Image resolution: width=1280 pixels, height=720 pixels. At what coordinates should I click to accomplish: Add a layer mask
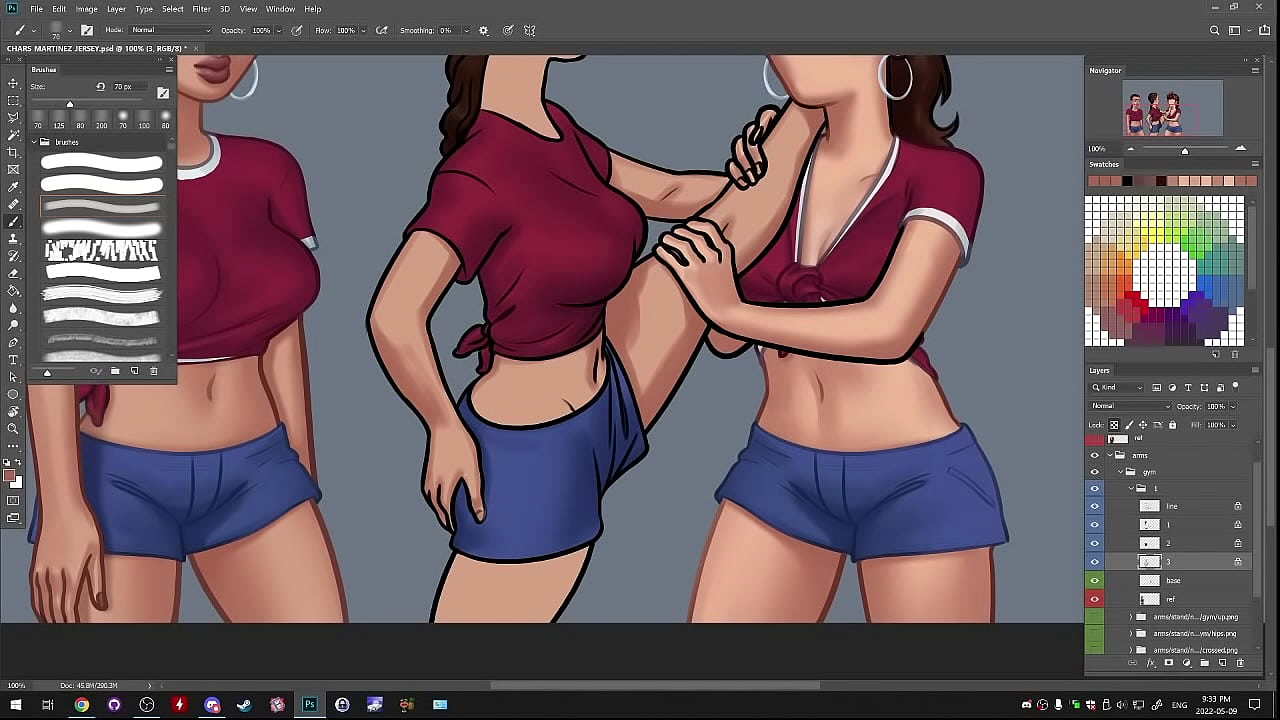1169,663
